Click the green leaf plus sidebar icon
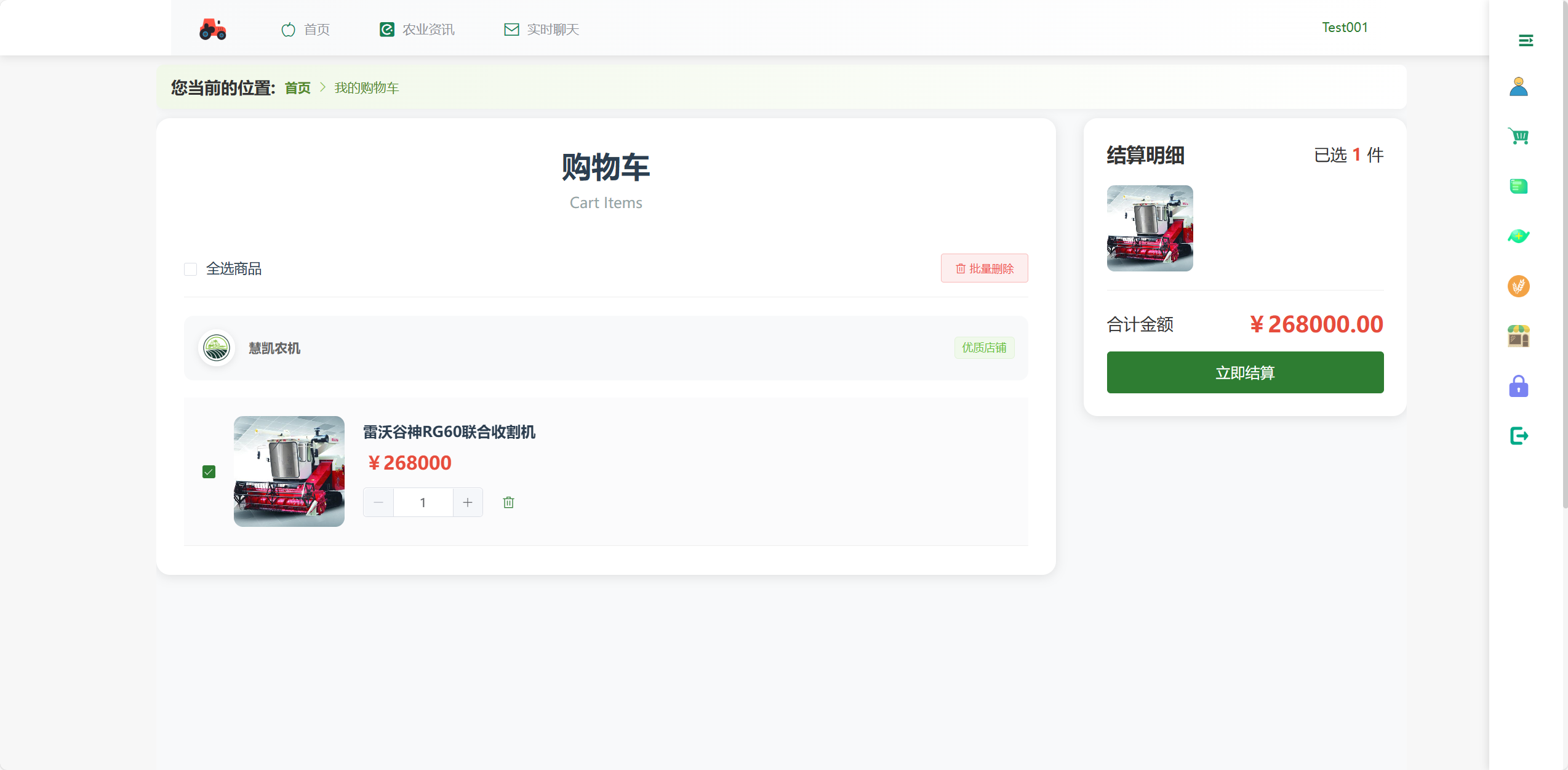The width and height of the screenshot is (1568, 770). click(x=1519, y=236)
